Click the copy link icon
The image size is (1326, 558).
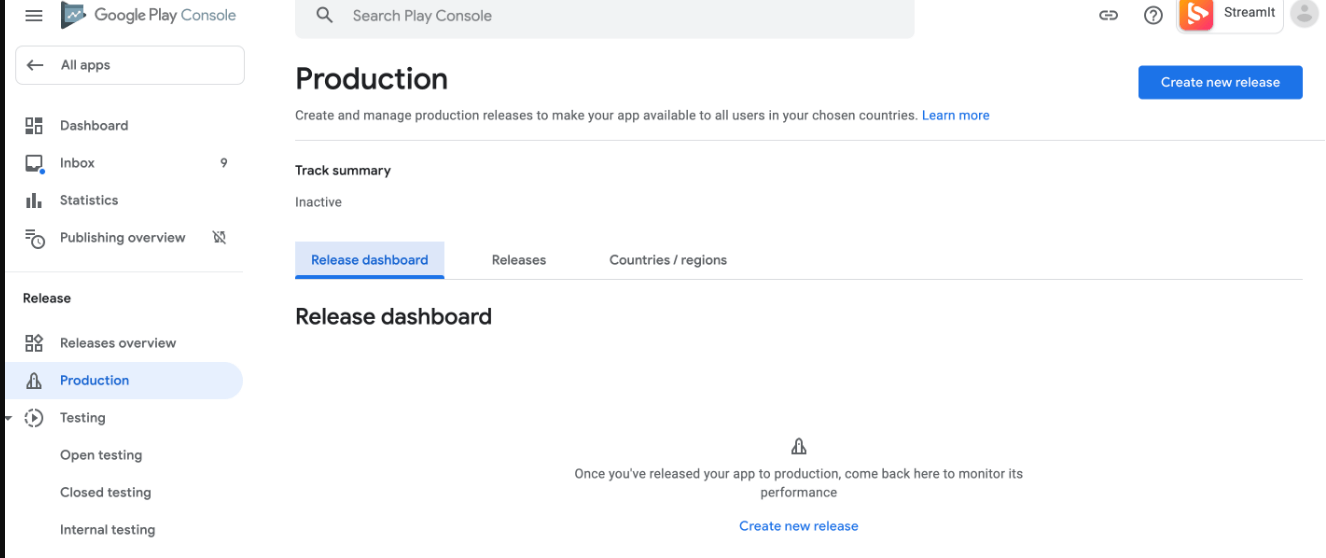click(1108, 16)
